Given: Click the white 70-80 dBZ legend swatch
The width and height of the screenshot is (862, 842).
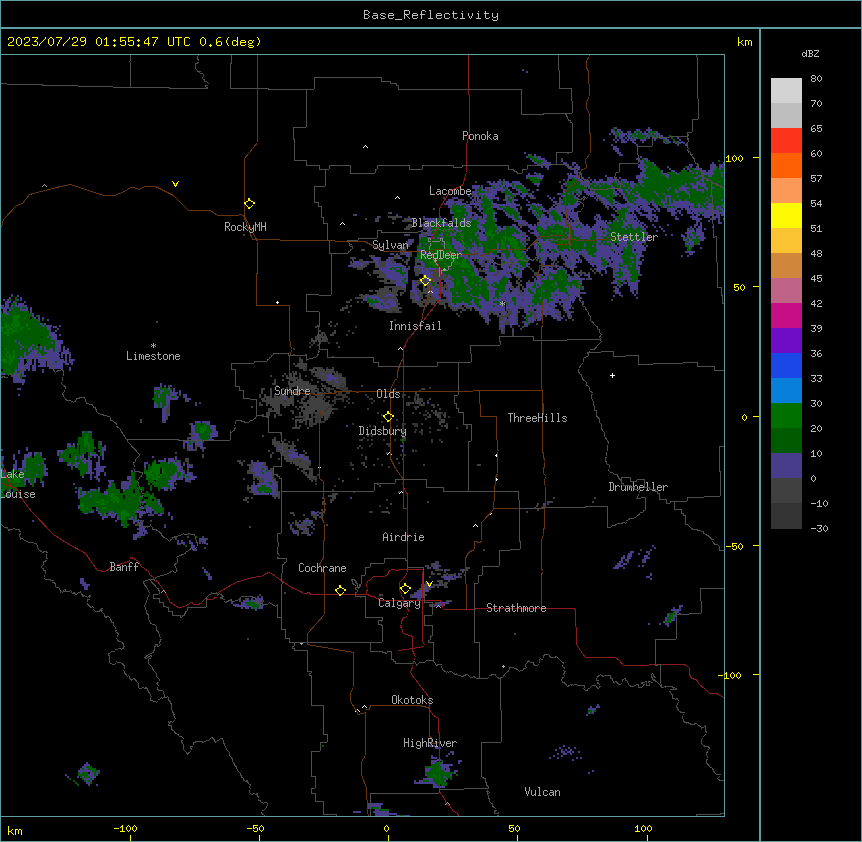Looking at the screenshot, I should click(786, 91).
